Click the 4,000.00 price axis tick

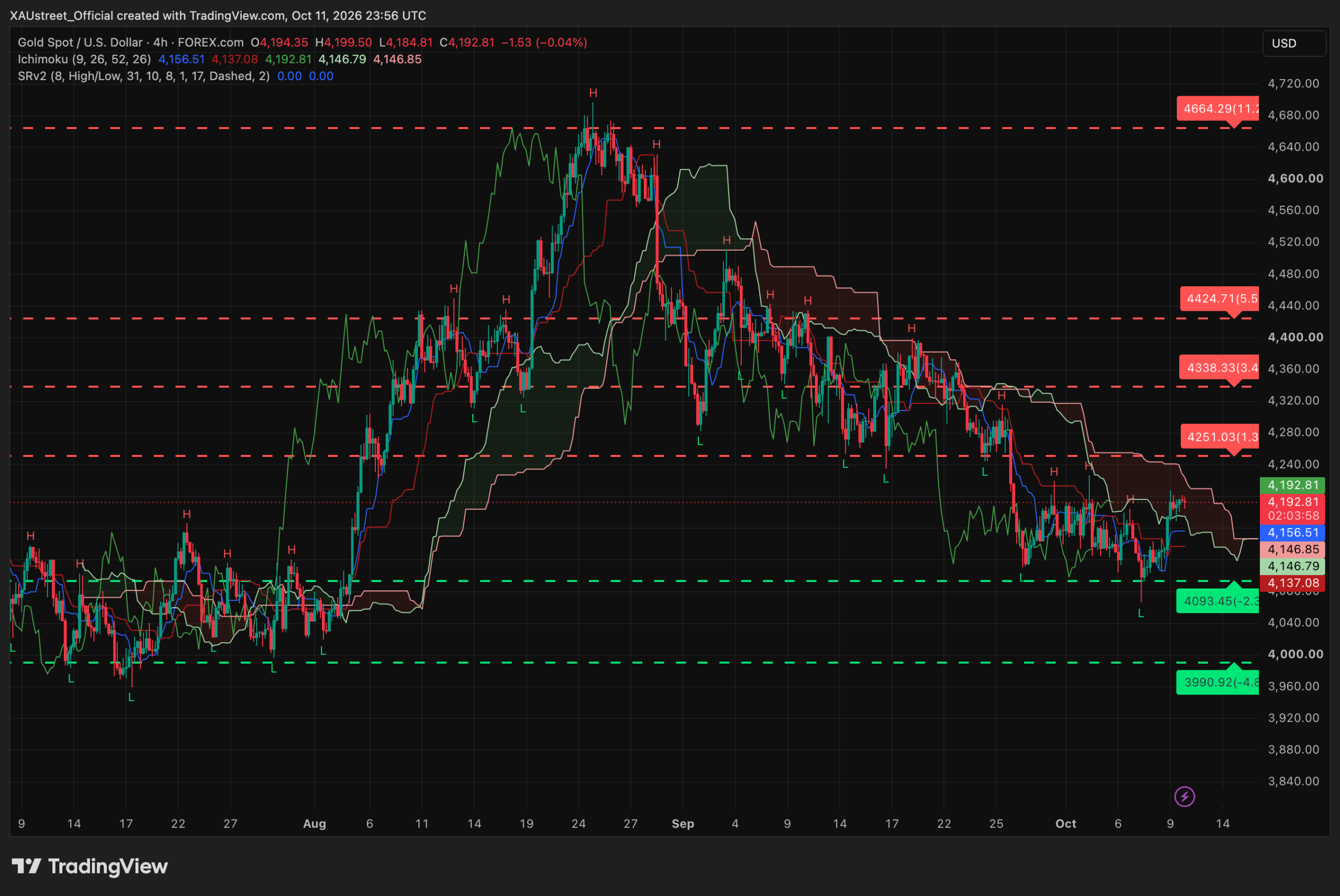(1296, 654)
